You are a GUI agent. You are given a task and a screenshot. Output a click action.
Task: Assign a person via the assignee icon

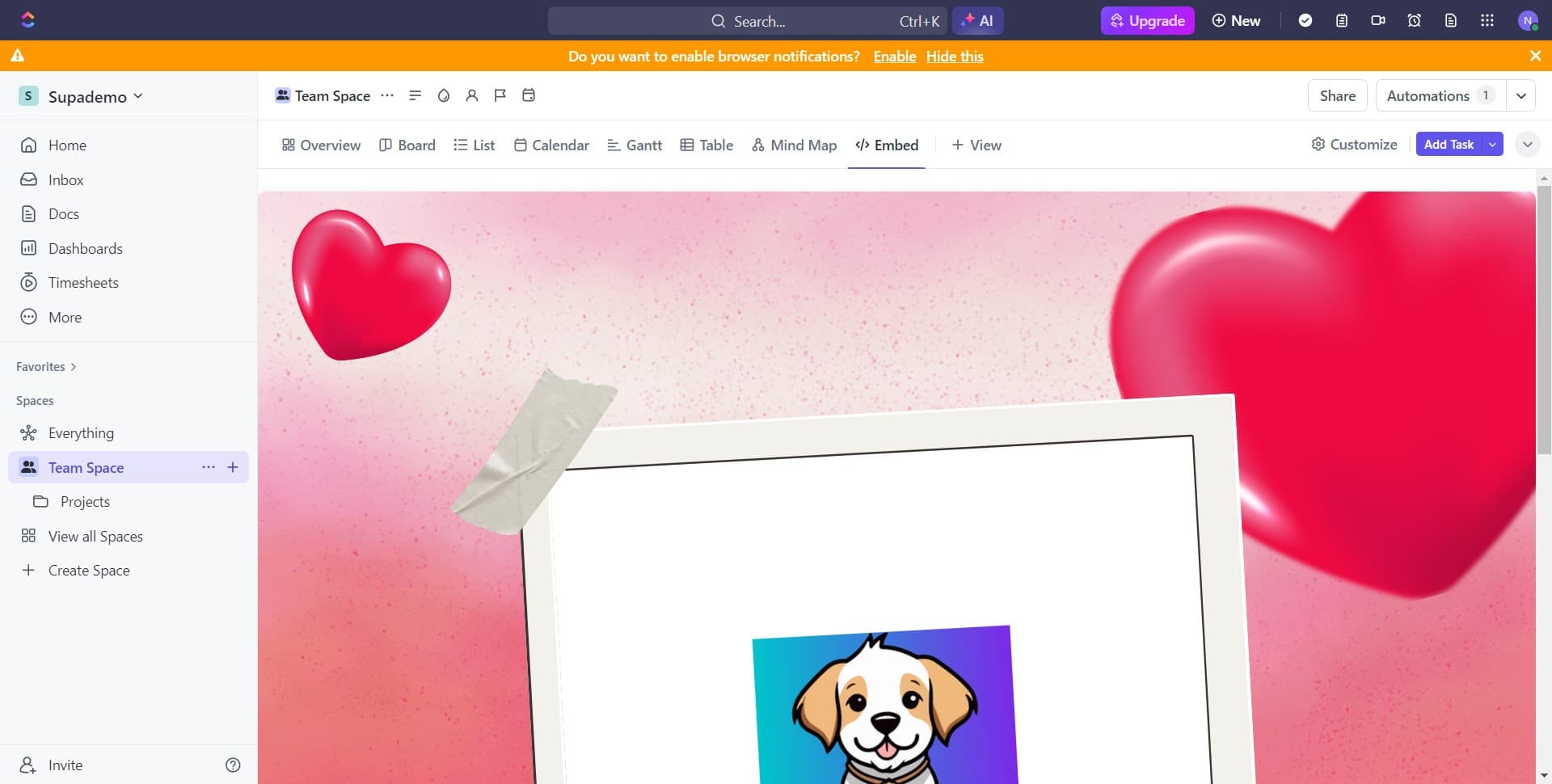point(472,95)
